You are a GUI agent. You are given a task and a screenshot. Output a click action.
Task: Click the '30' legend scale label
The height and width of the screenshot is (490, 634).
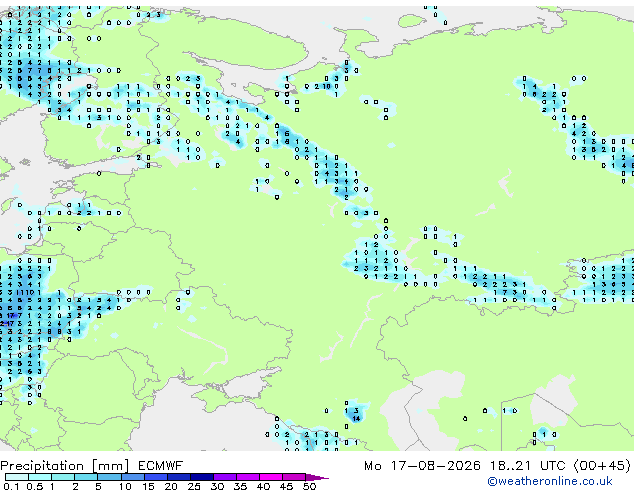217,486
